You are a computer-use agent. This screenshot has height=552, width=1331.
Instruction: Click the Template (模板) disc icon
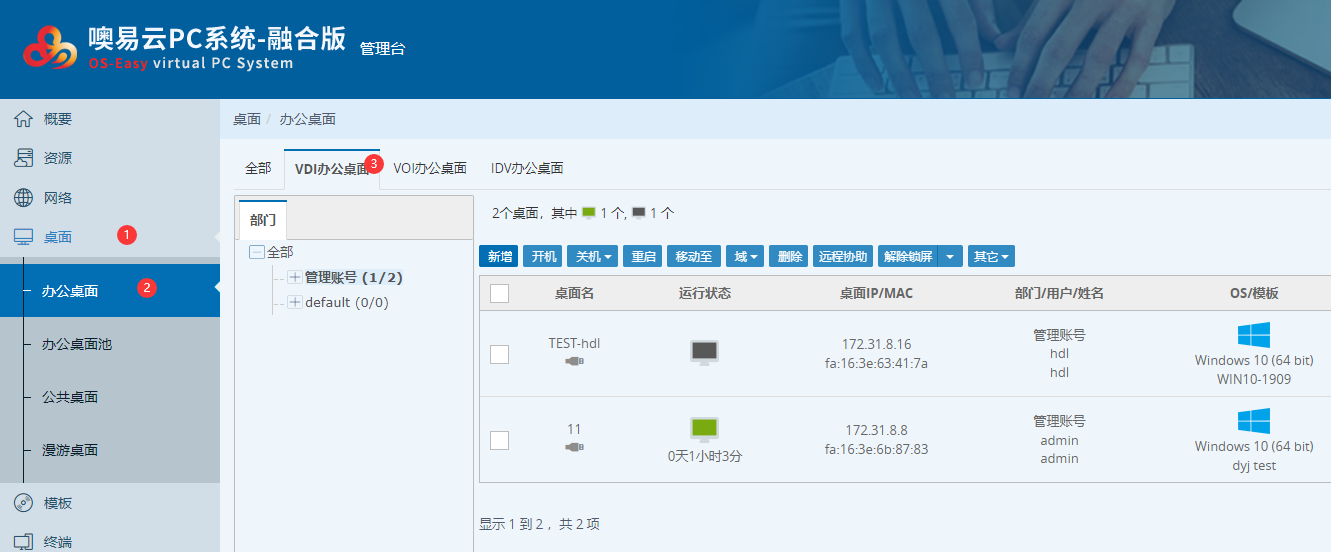point(23,503)
